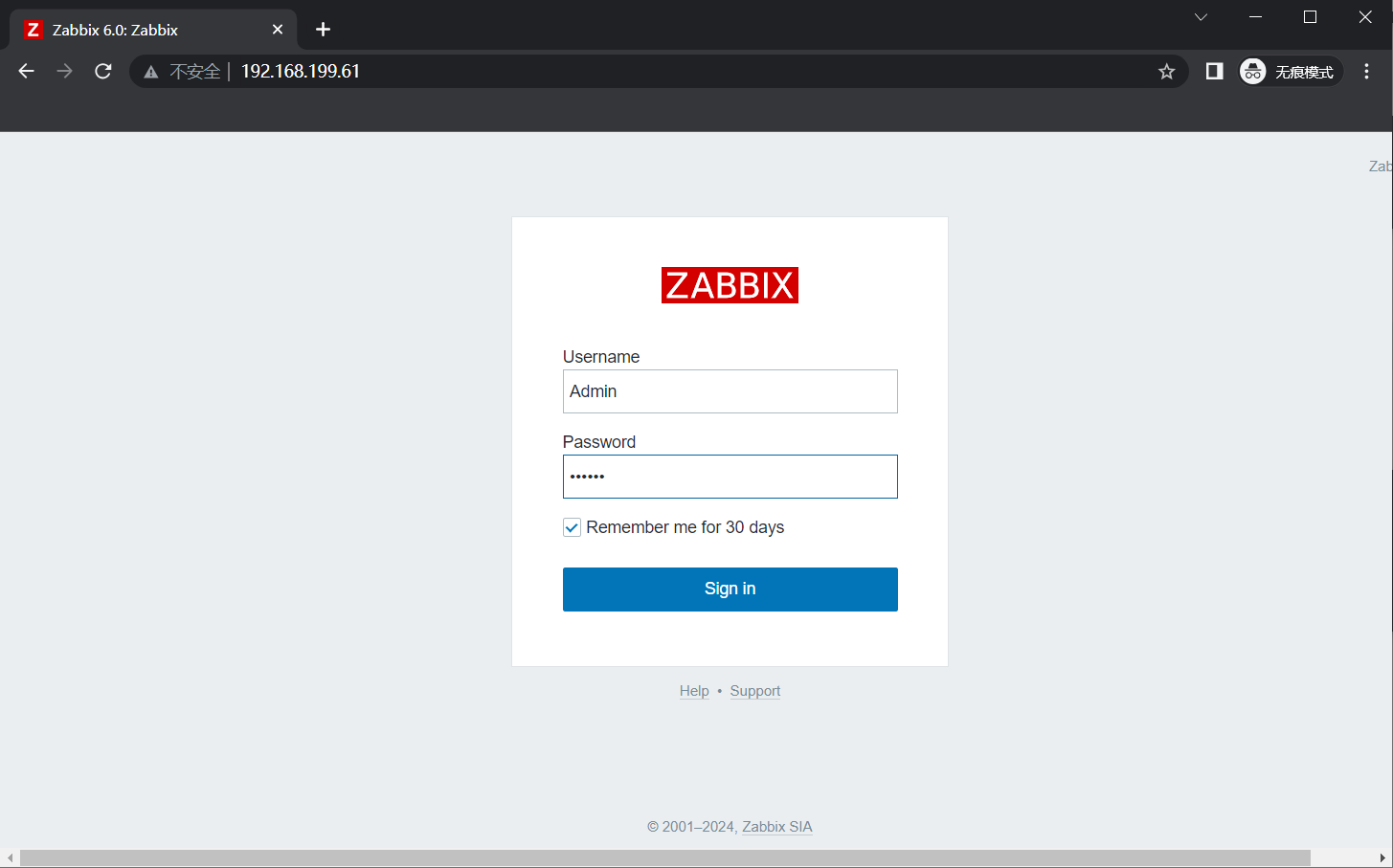Click the Sign in button
1393x868 pixels.
pyautogui.click(x=730, y=589)
